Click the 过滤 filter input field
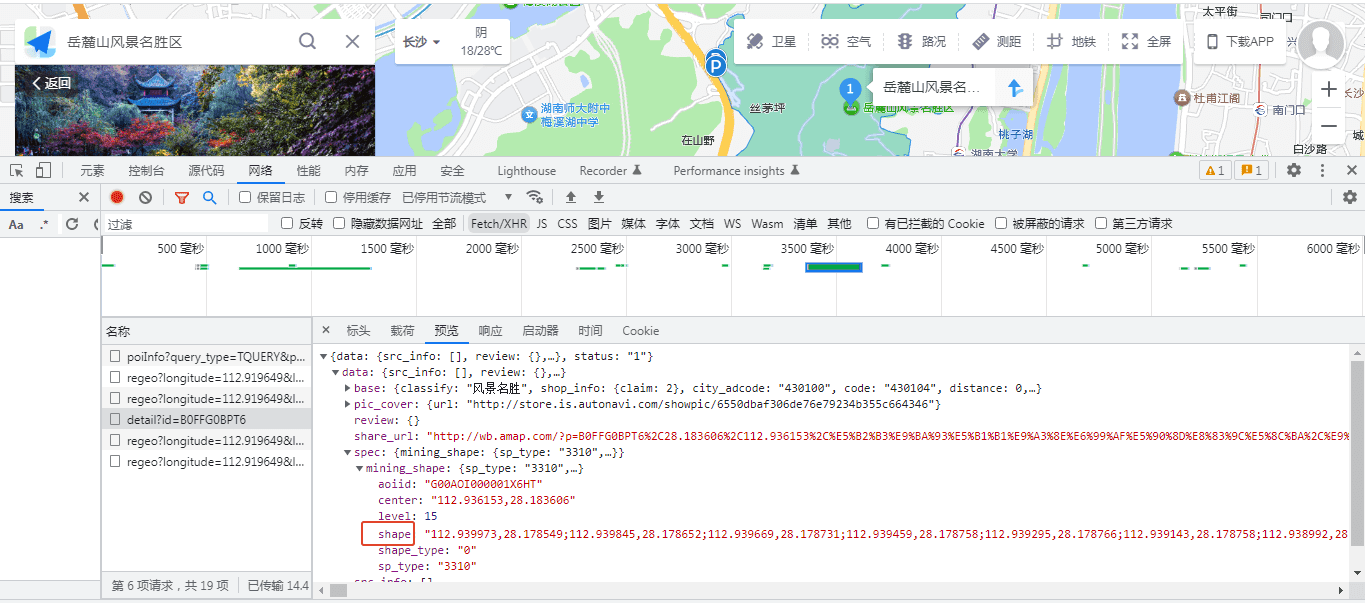The image size is (1365, 603). pyautogui.click(x=186, y=224)
